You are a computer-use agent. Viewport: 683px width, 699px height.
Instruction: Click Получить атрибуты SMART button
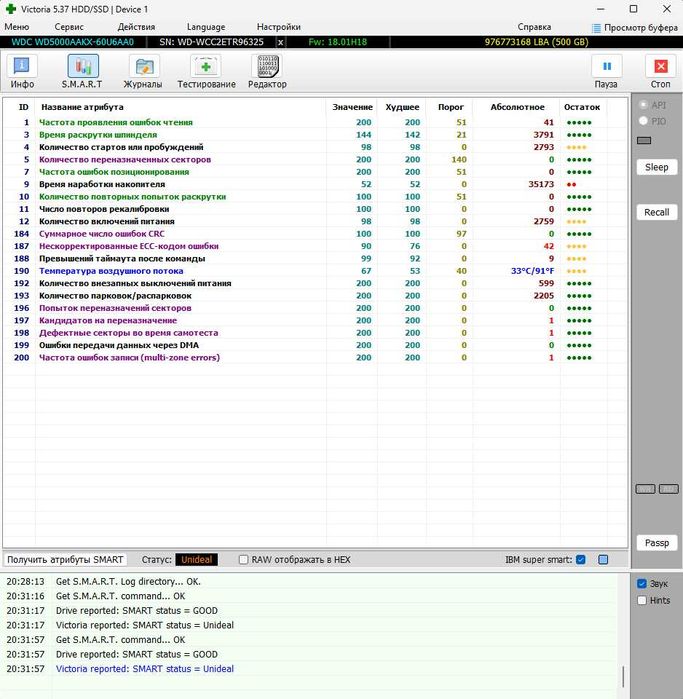(65, 559)
